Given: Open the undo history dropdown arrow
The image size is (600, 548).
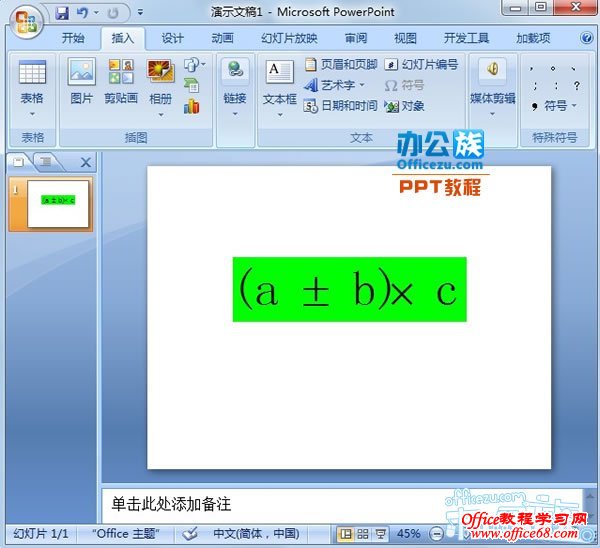Looking at the screenshot, I should click(x=96, y=13).
